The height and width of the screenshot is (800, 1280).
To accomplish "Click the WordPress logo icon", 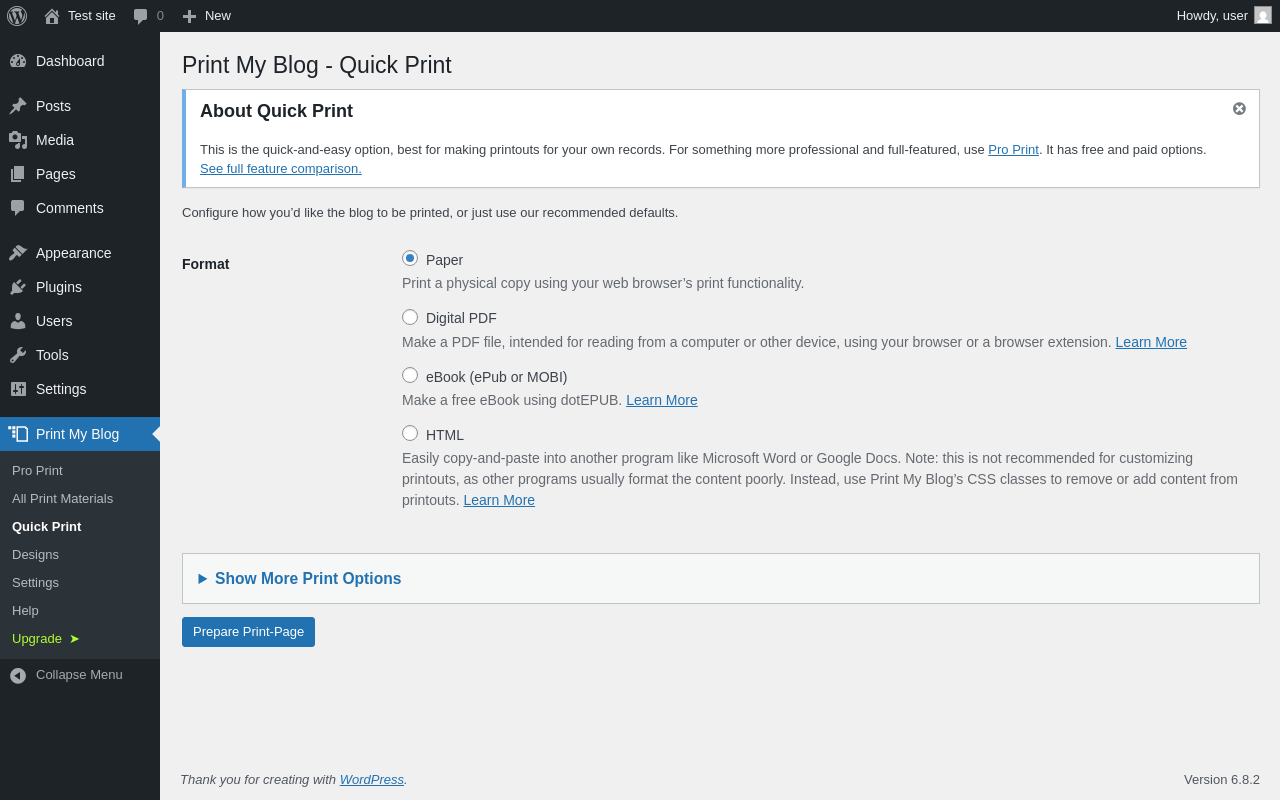I will click(17, 16).
